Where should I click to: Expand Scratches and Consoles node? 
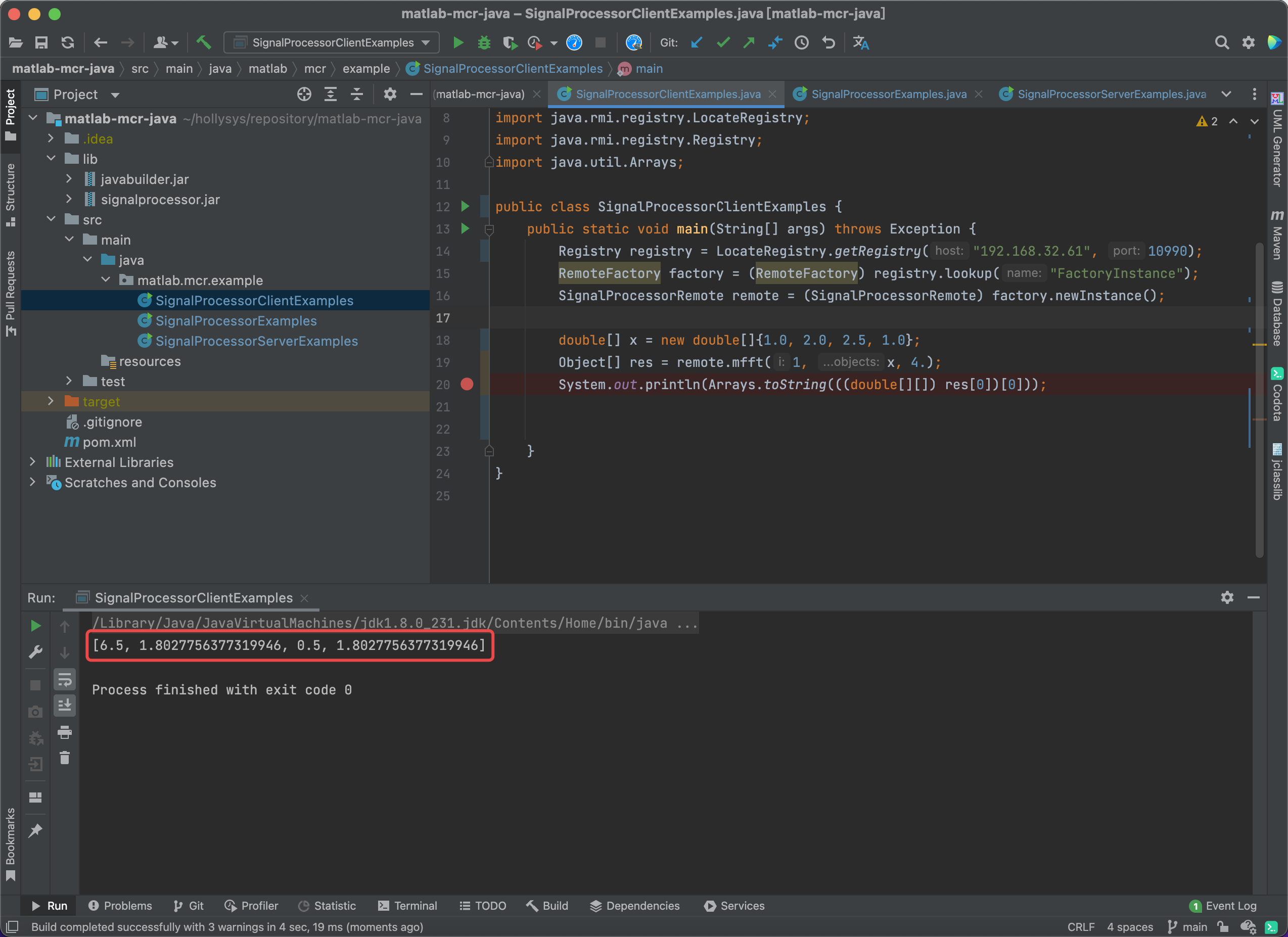tap(33, 482)
